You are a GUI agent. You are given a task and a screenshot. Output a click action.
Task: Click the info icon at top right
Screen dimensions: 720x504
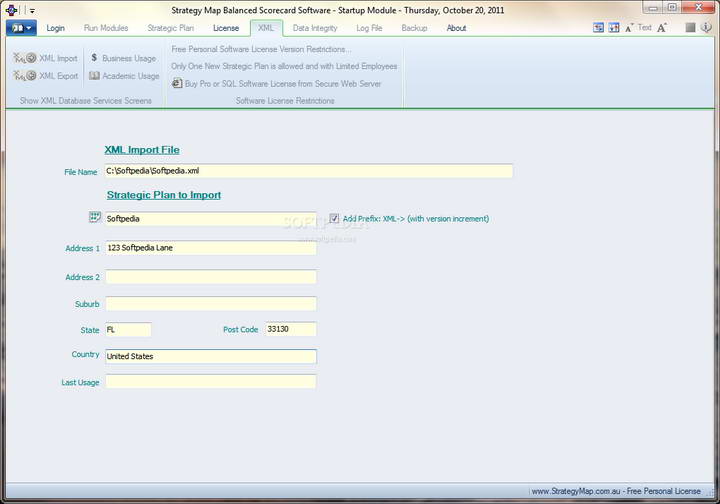706,28
